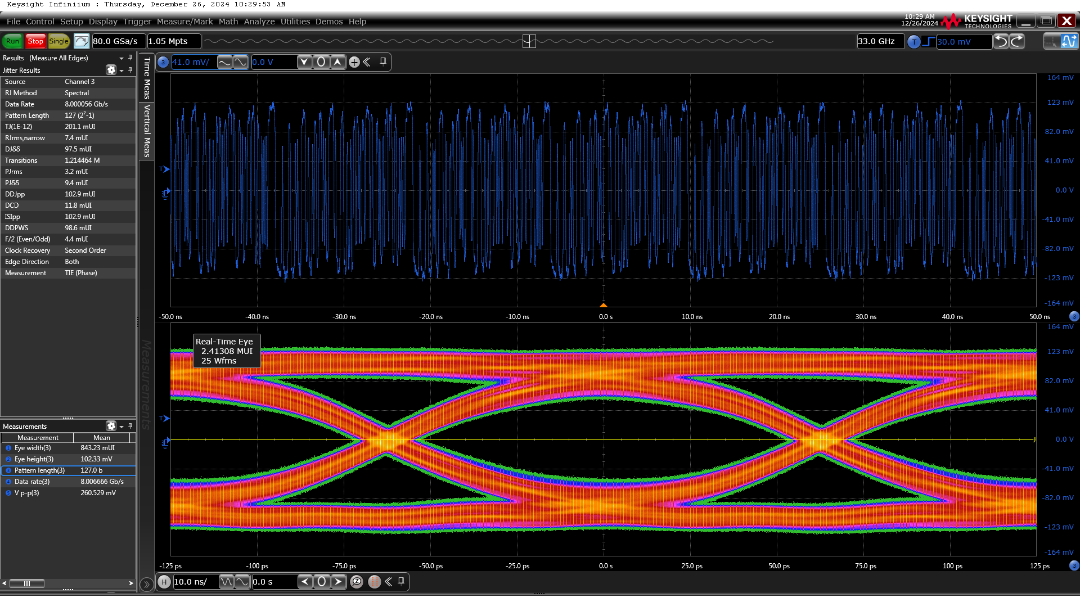Click the Single acquisition button
The height and width of the screenshot is (596, 1080).
click(59, 41)
